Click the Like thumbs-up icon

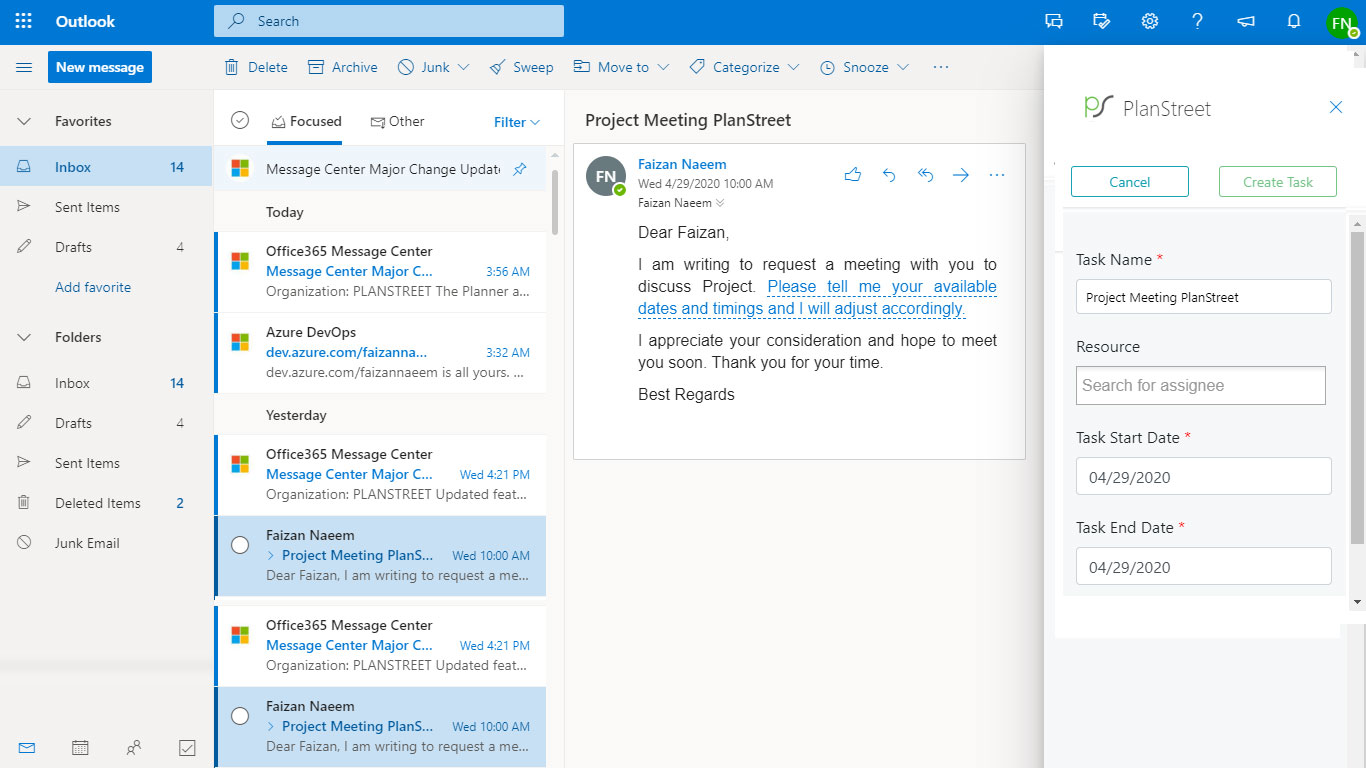(853, 175)
